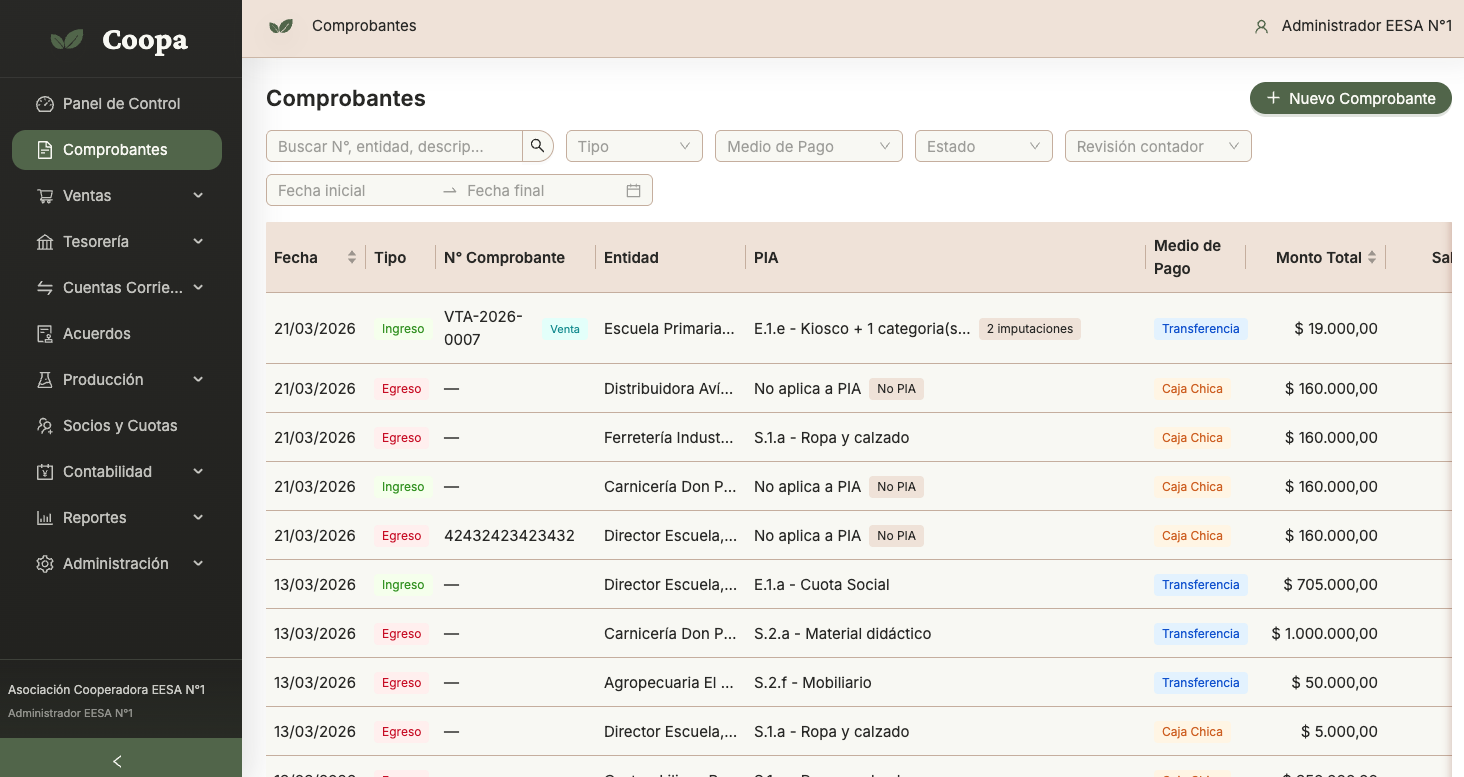Image resolution: width=1464 pixels, height=777 pixels.
Task: Click the $ 50.000,00 amount
Action: coord(1335,683)
